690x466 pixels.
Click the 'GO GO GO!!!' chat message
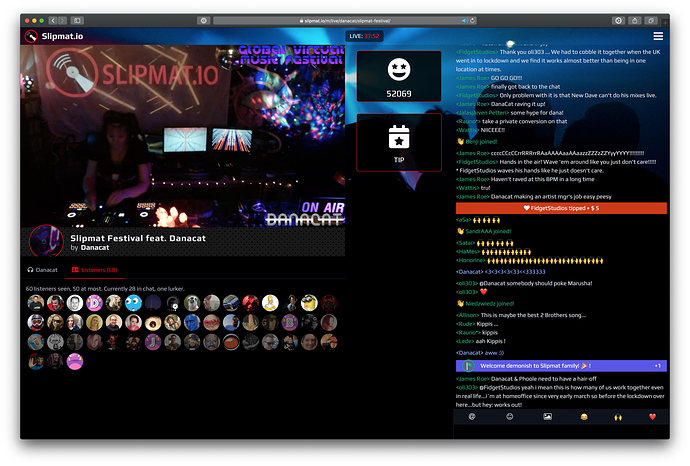point(506,78)
